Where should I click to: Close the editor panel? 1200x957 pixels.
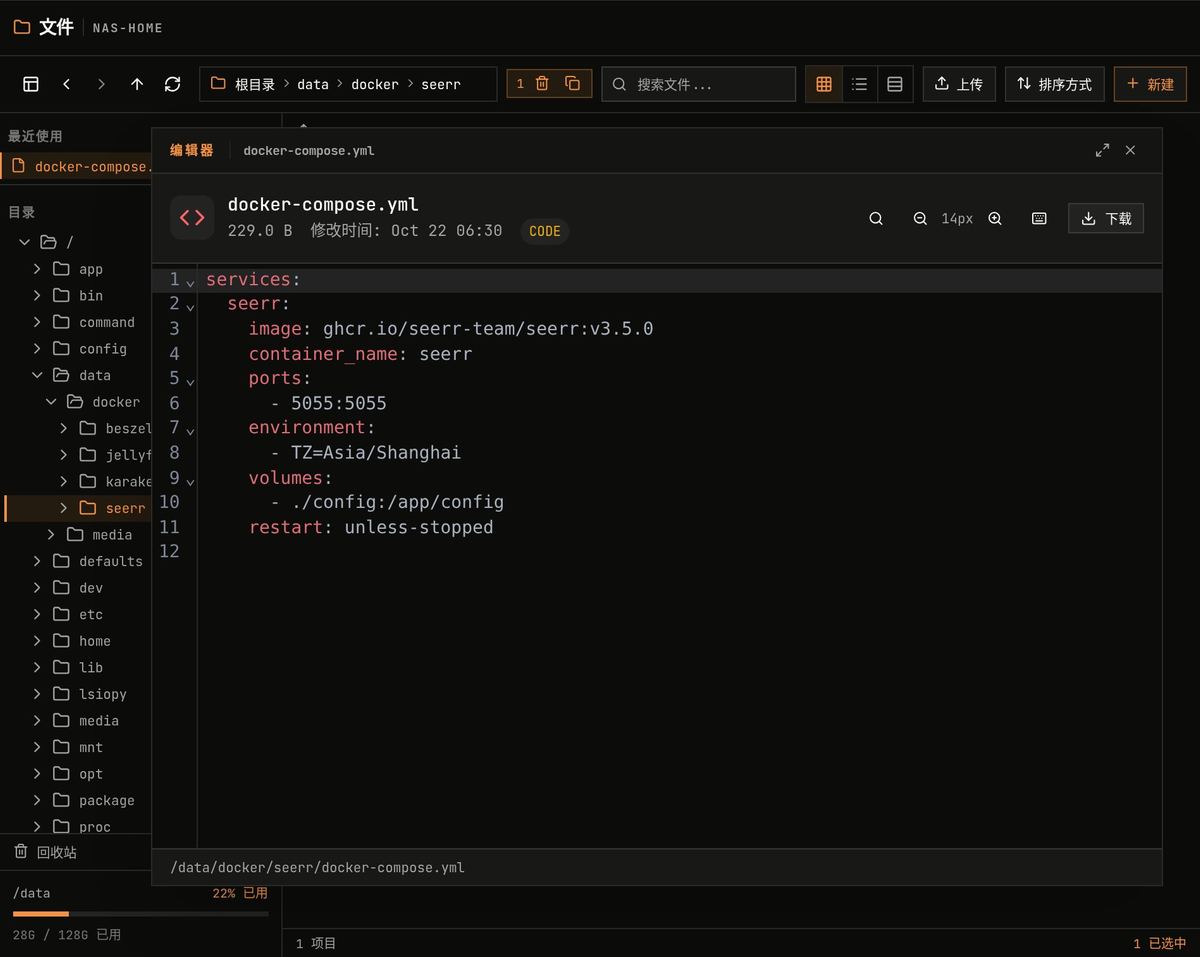pos(1130,150)
